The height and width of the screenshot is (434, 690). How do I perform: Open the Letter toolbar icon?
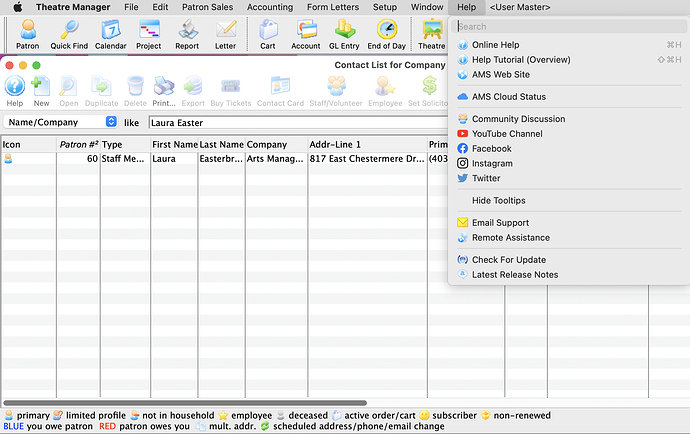[226, 34]
